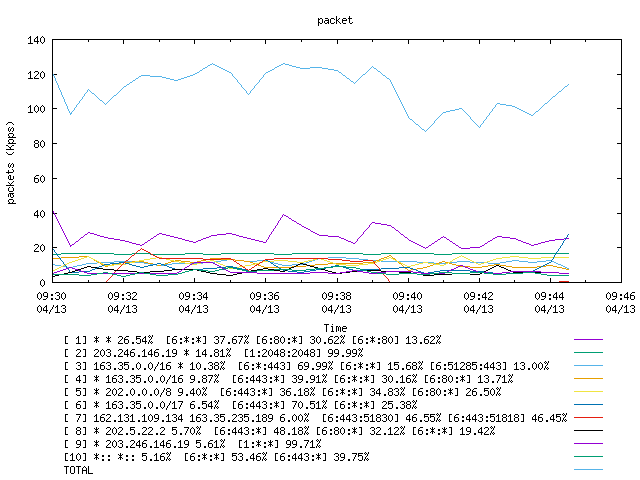Click light blue line sample for entry [ 3]

pos(588,366)
